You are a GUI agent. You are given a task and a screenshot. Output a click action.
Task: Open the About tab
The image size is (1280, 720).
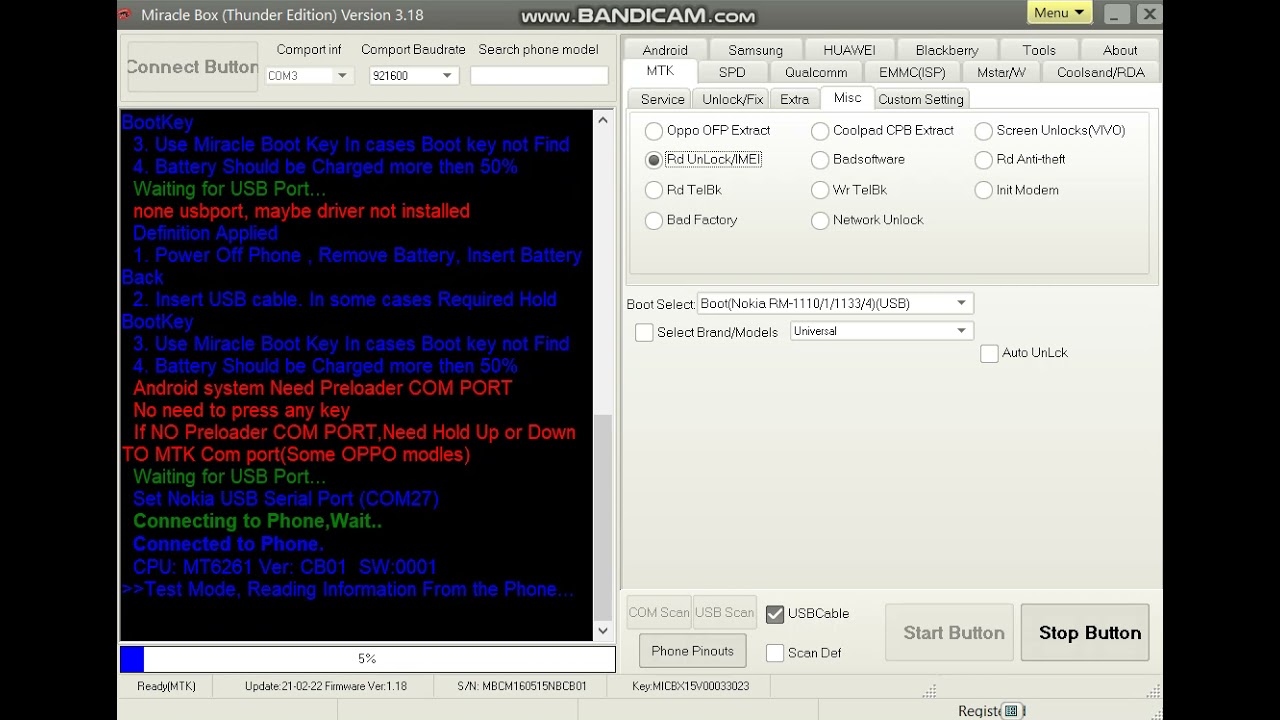pyautogui.click(x=1120, y=50)
